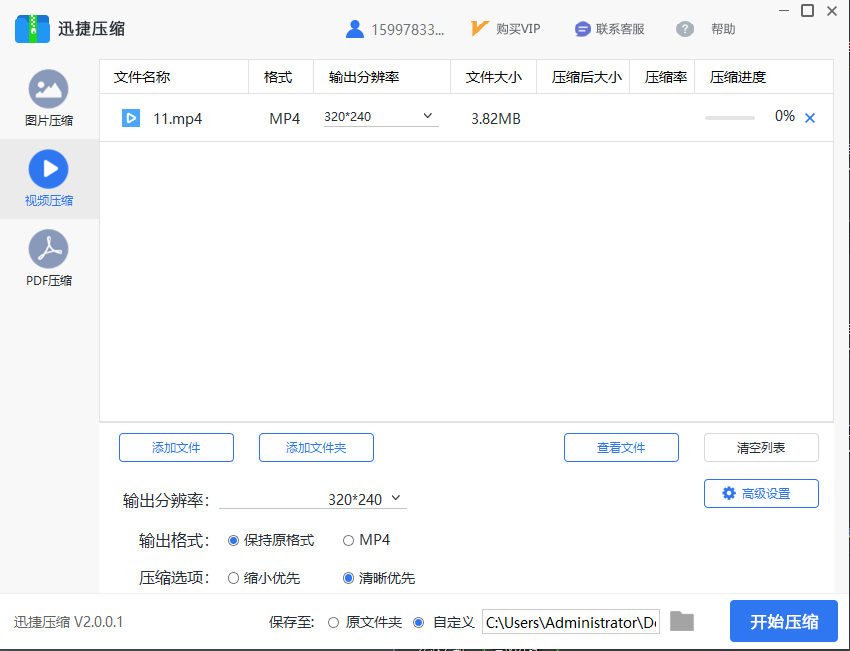Select 保持原格式 output format
Viewport: 850px width, 651px height.
coord(233,540)
